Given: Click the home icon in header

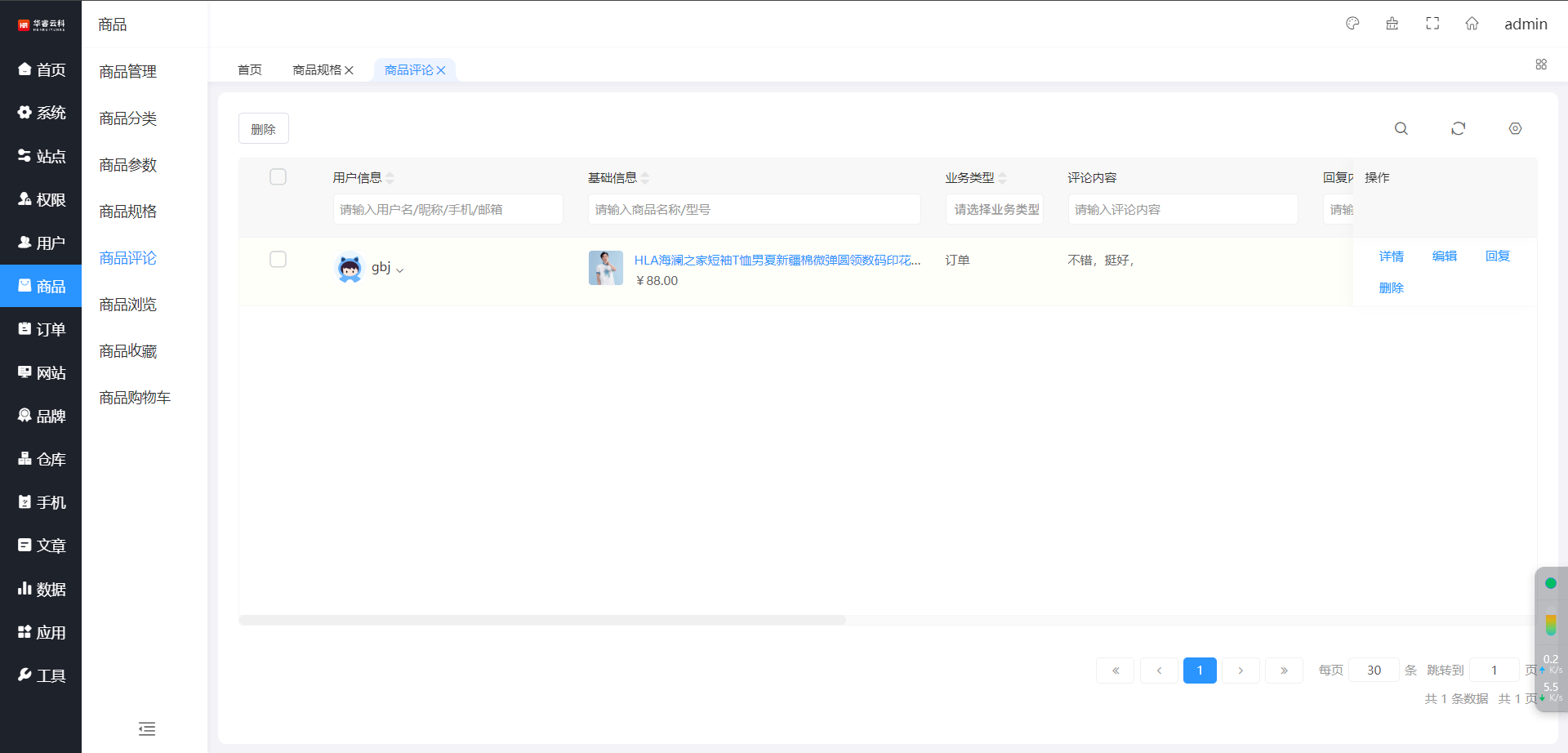Looking at the screenshot, I should point(1472,24).
